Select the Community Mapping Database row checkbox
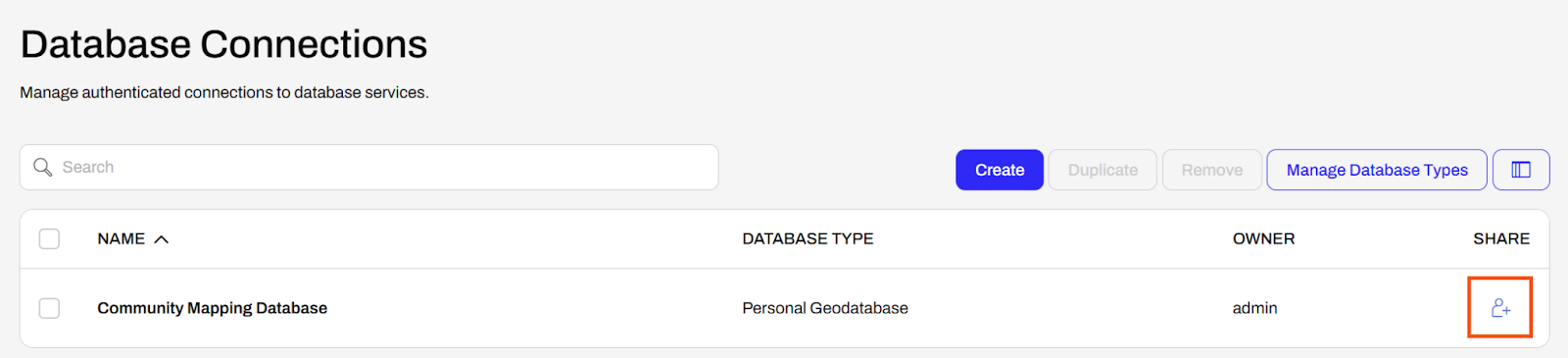The width and height of the screenshot is (1568, 358). coord(49,308)
